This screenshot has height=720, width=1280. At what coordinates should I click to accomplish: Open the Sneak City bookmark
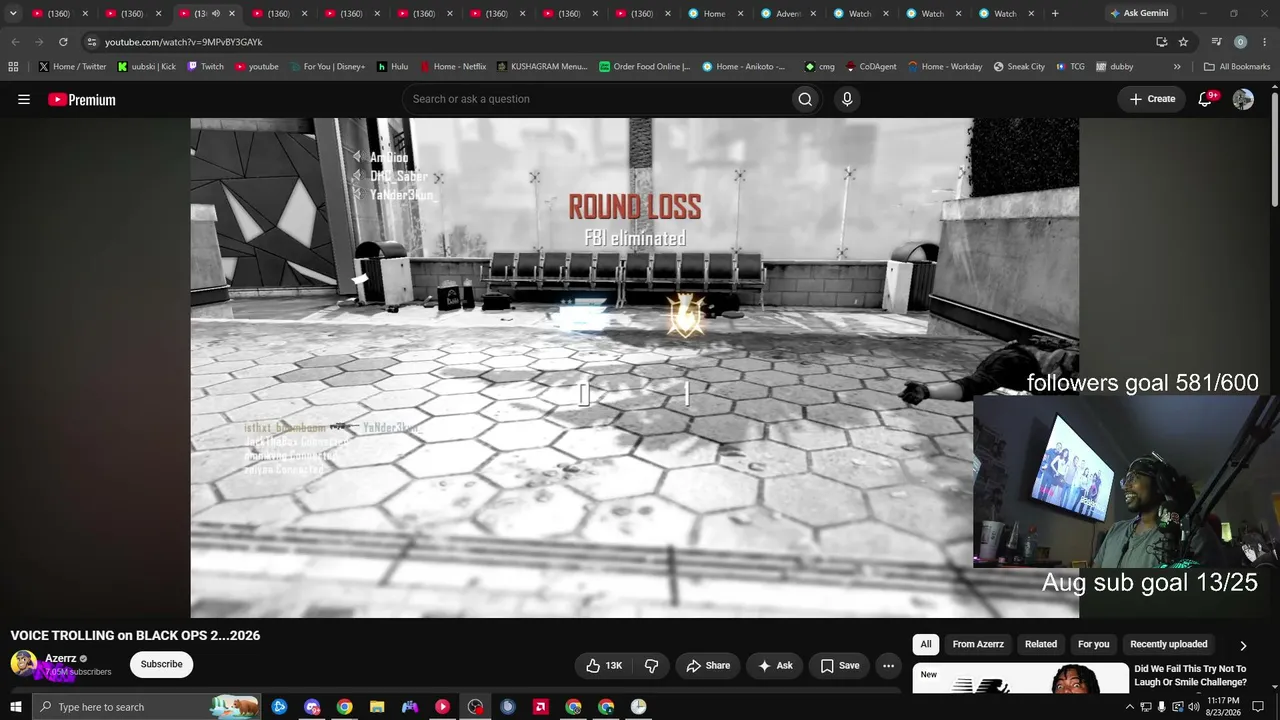coord(1019,67)
